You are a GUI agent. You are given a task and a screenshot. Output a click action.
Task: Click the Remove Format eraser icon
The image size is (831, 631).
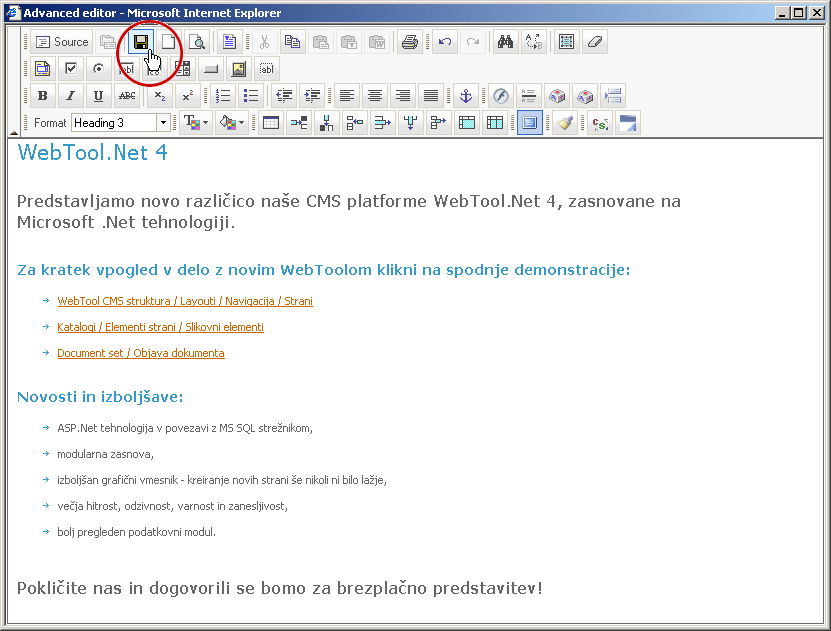pos(595,42)
